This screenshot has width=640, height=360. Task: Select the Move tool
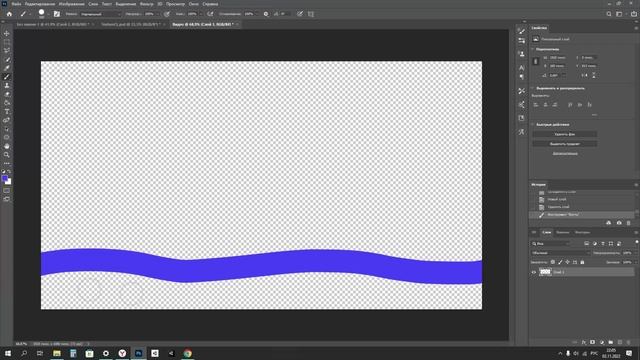pyautogui.click(x=7, y=33)
